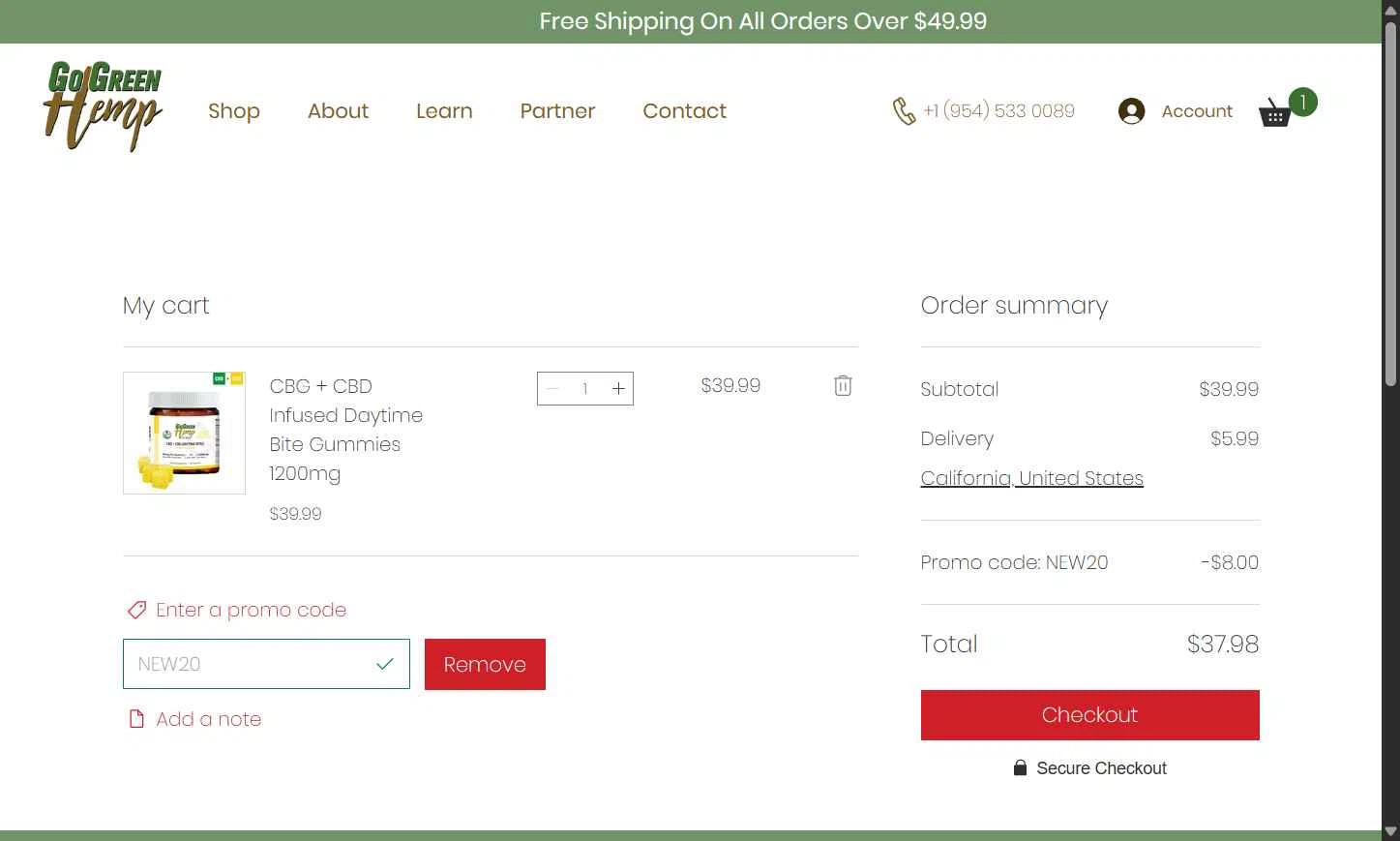Open the Shop menu
Screen dimensions: 1400x841
tap(234, 111)
